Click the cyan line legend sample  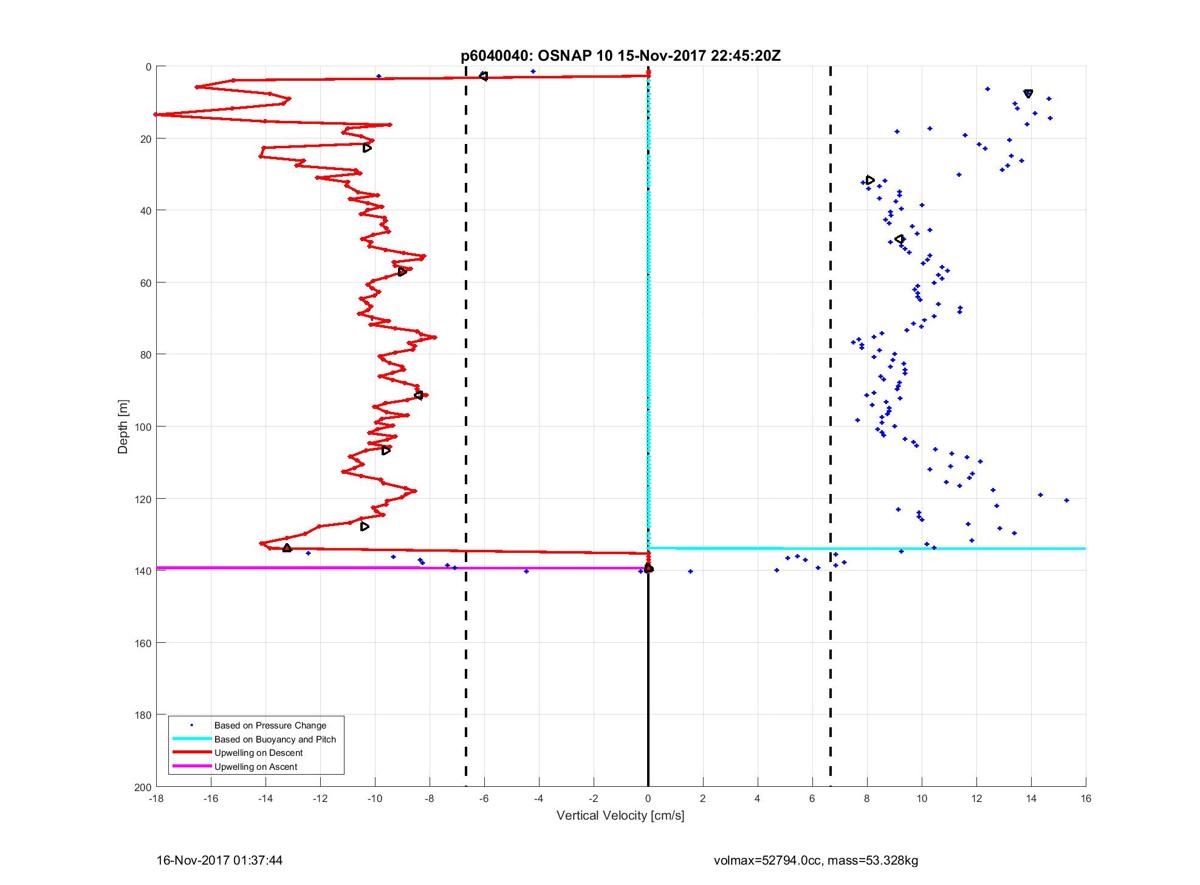pos(190,739)
